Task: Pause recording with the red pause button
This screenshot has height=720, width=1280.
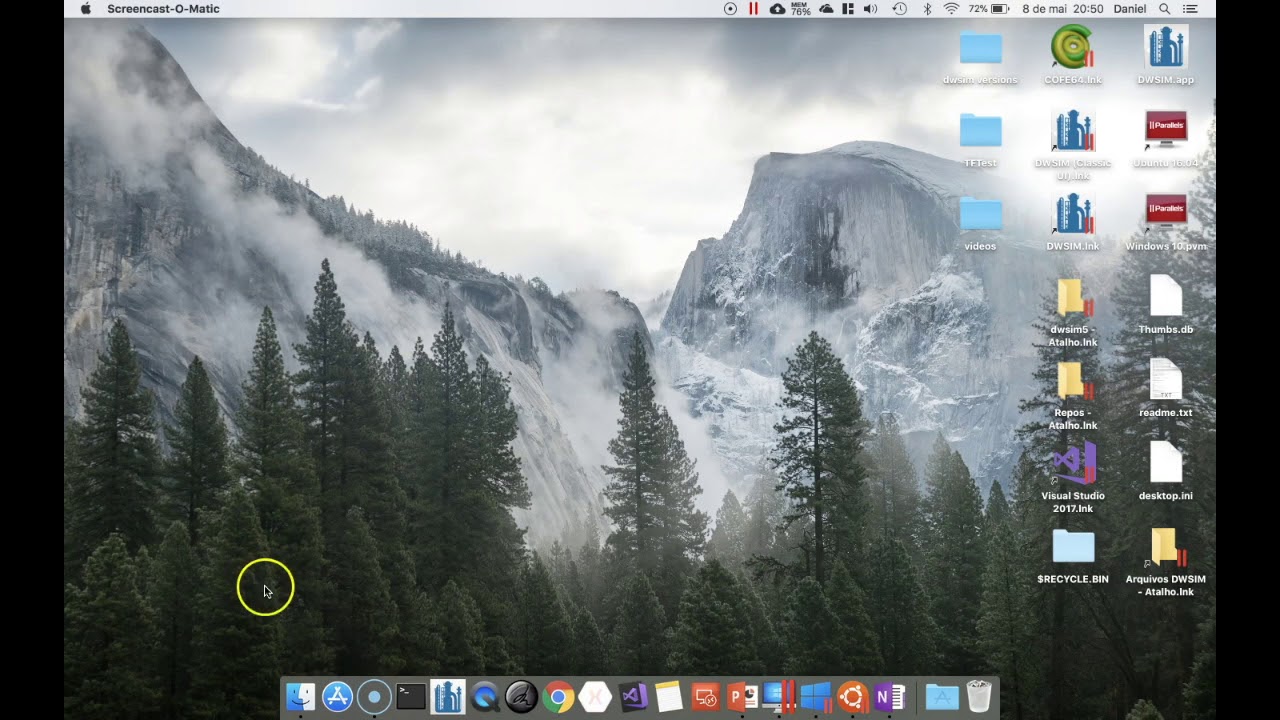Action: [x=753, y=9]
